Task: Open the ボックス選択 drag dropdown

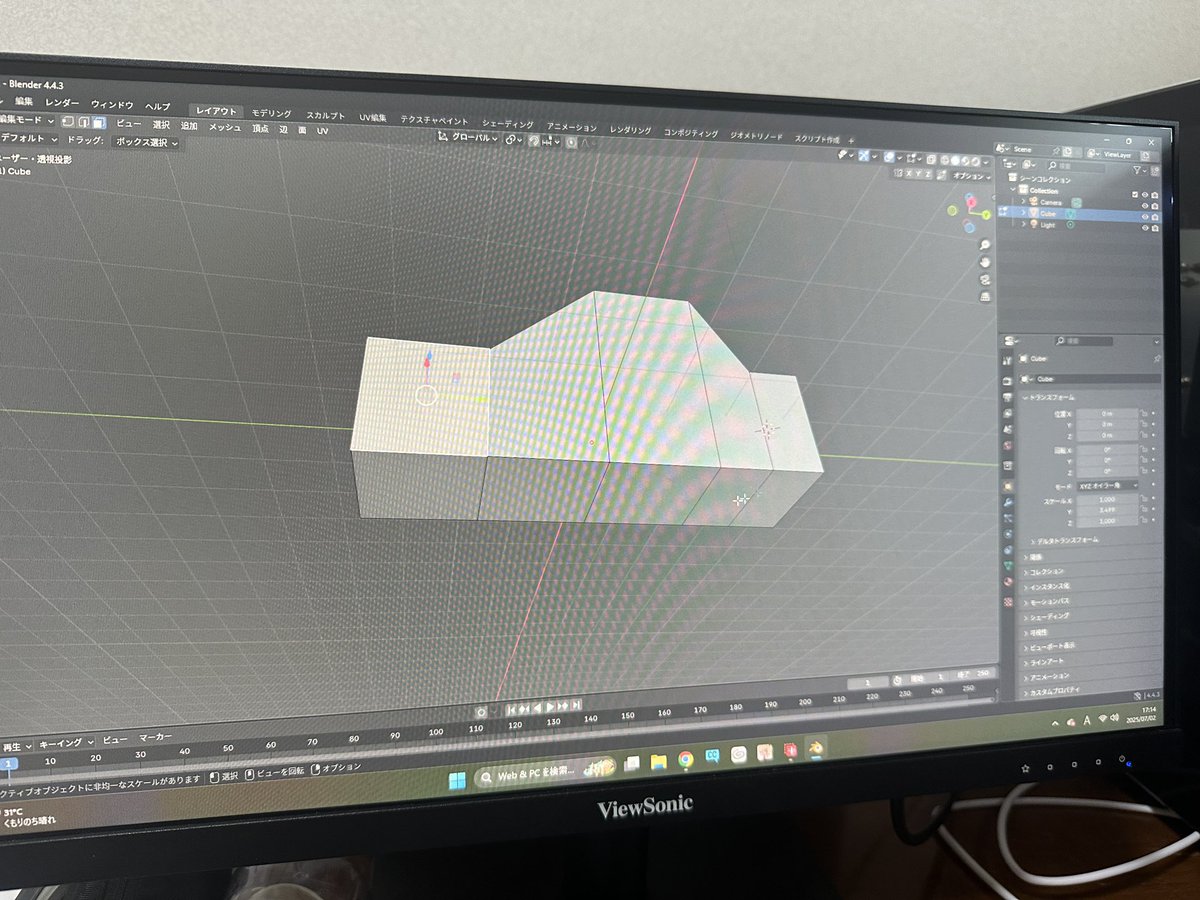Action: point(146,142)
